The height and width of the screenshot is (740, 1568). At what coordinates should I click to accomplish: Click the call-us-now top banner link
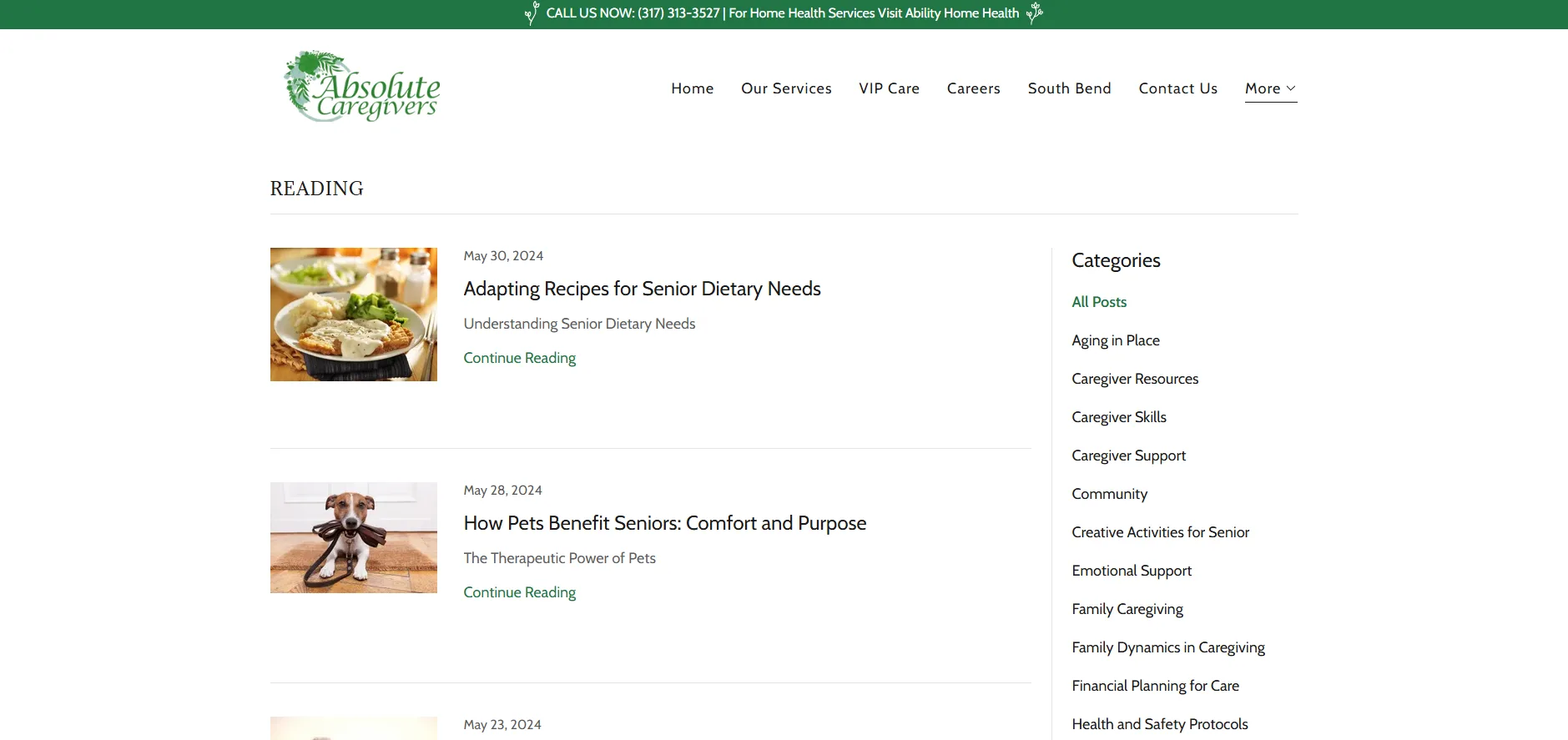[783, 13]
